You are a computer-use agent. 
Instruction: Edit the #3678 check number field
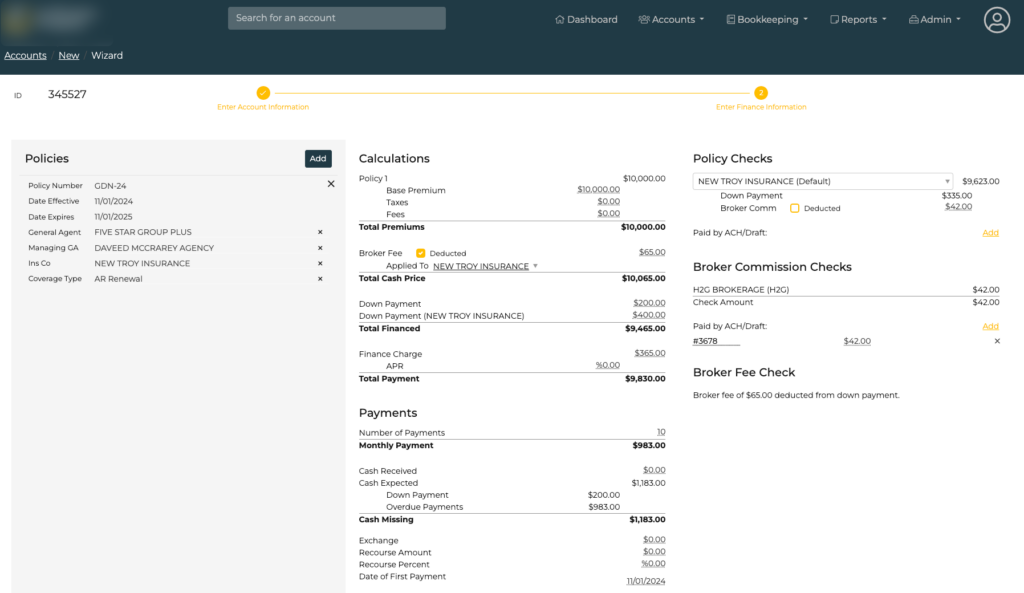click(x=716, y=341)
